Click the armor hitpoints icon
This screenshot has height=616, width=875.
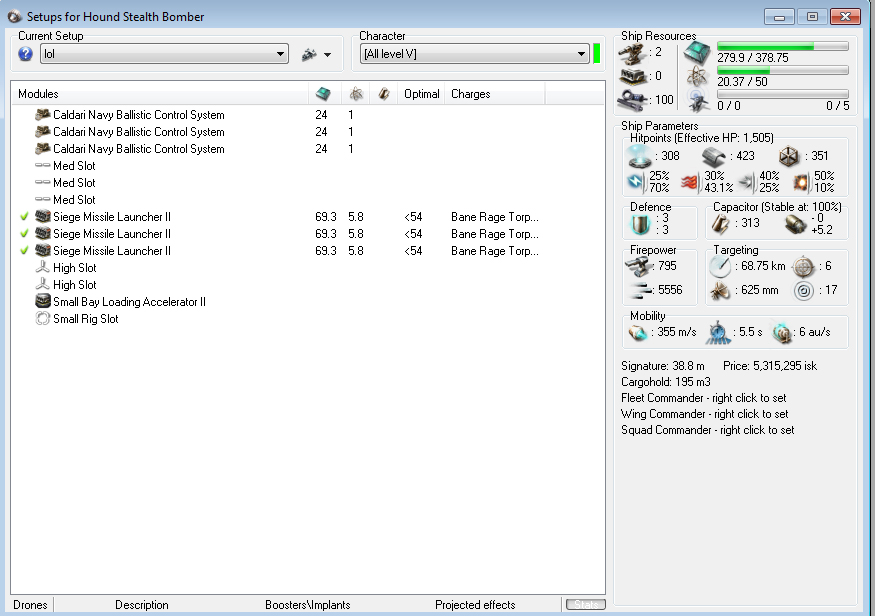[x=713, y=157]
